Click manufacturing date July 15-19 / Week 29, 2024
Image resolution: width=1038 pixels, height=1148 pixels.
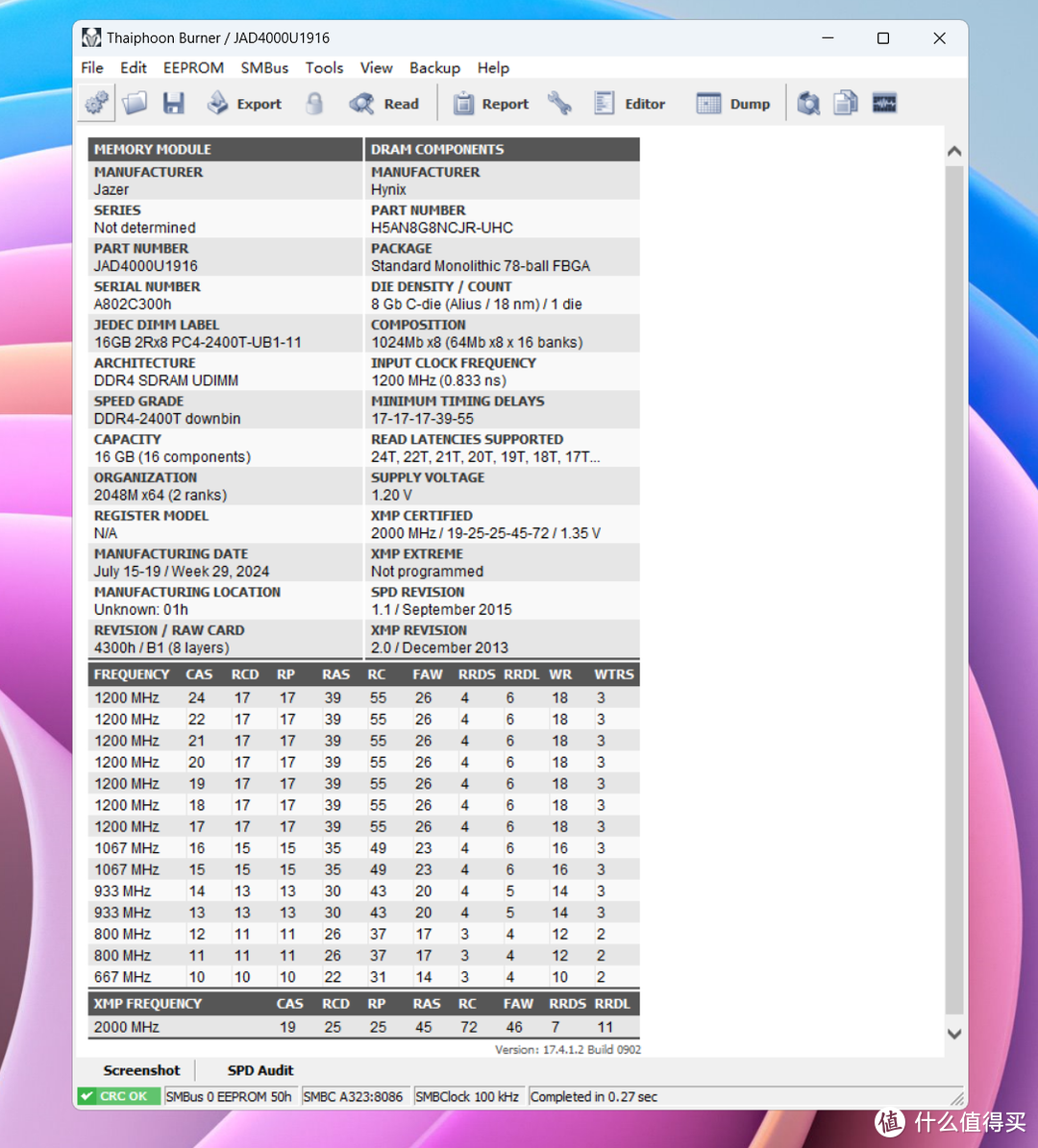[x=182, y=571]
